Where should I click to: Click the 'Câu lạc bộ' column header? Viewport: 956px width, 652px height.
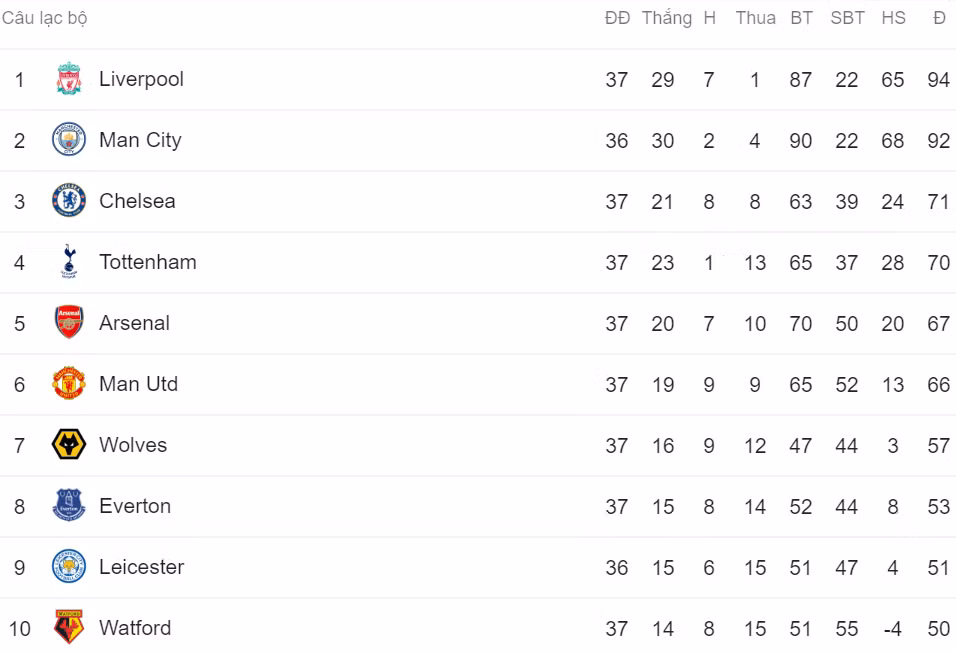click(44, 18)
